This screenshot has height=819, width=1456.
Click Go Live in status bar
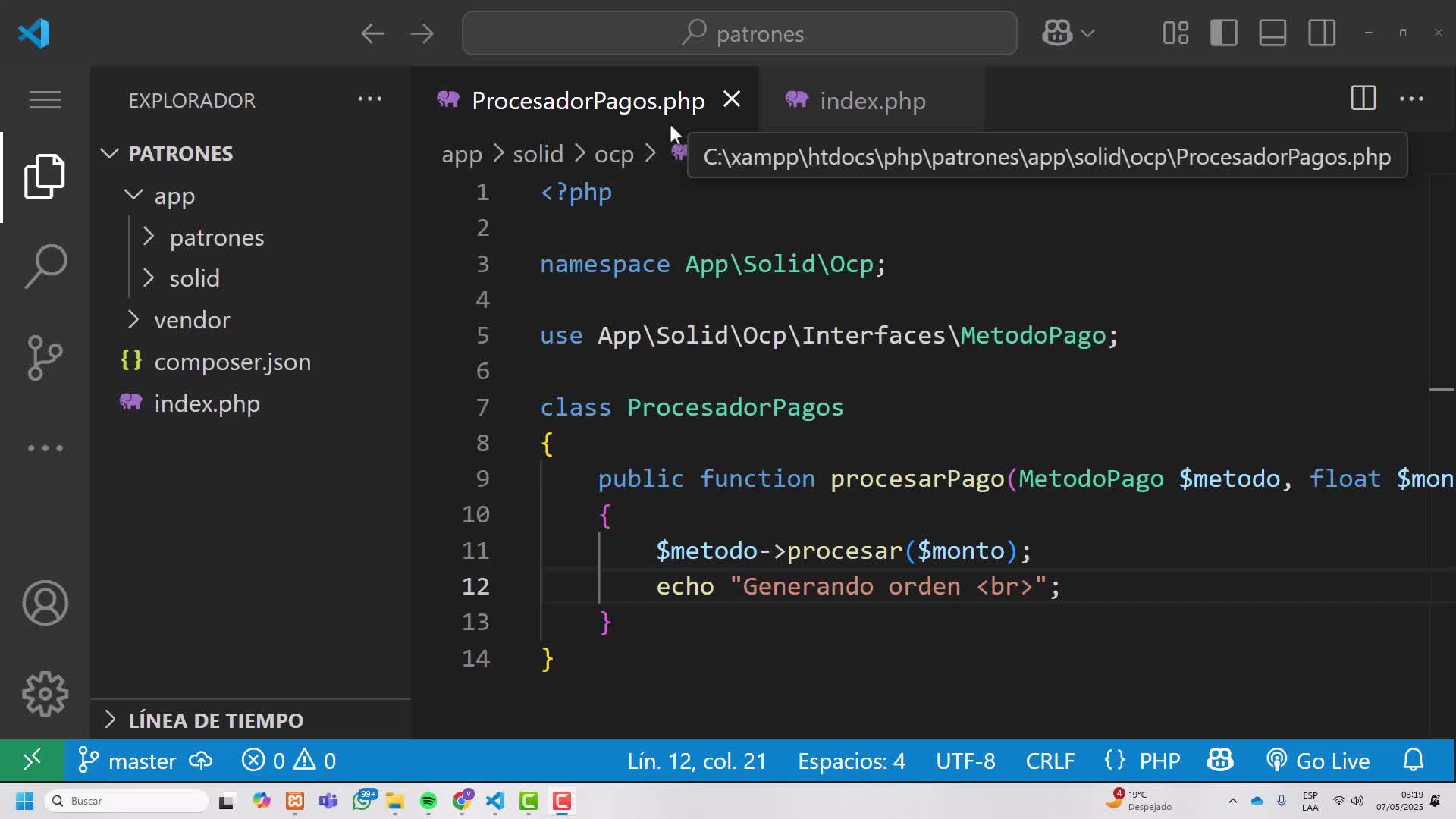click(x=1318, y=760)
